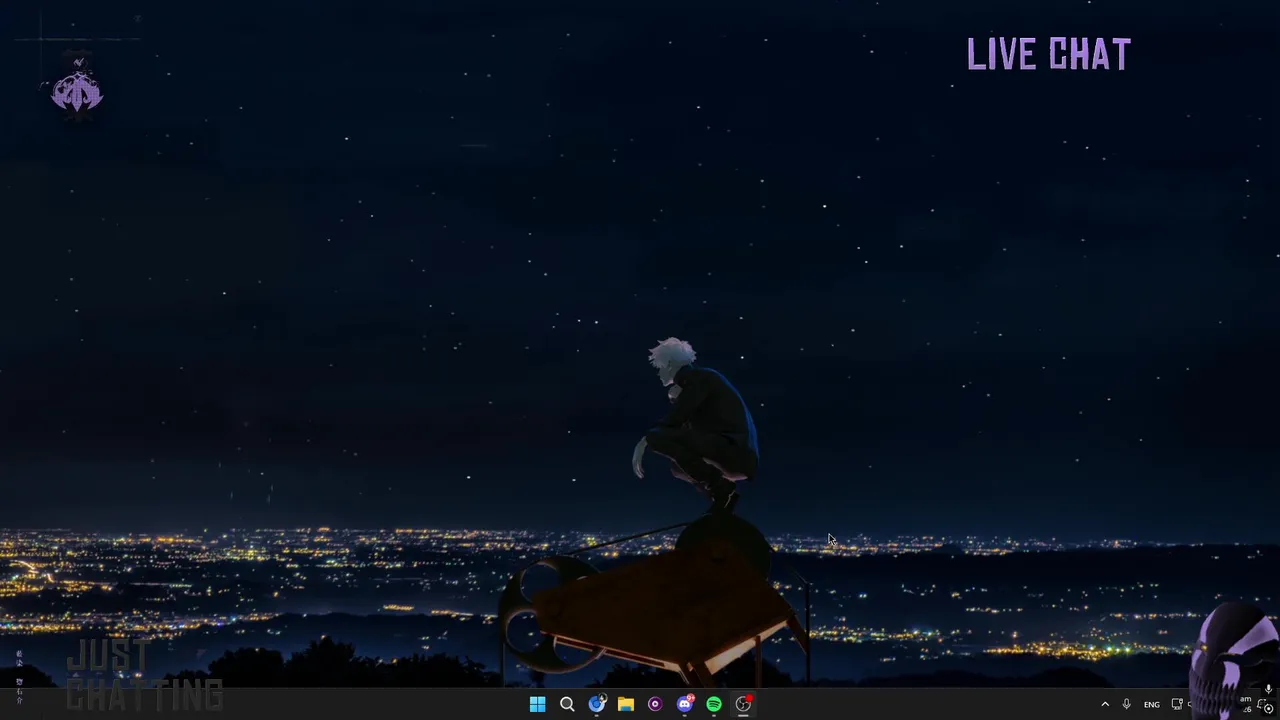Open taskbar Search magnifier
The height and width of the screenshot is (720, 1280).
point(567,704)
